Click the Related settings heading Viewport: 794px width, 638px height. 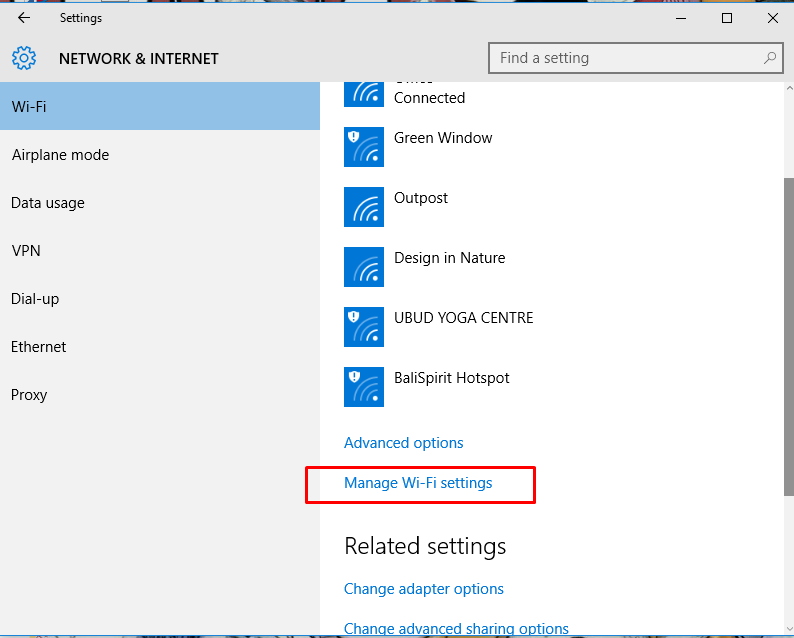tap(425, 546)
